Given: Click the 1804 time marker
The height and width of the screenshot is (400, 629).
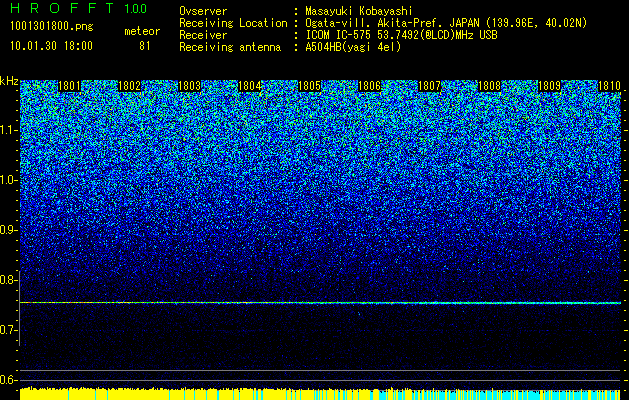Looking at the screenshot, I should [x=250, y=86].
